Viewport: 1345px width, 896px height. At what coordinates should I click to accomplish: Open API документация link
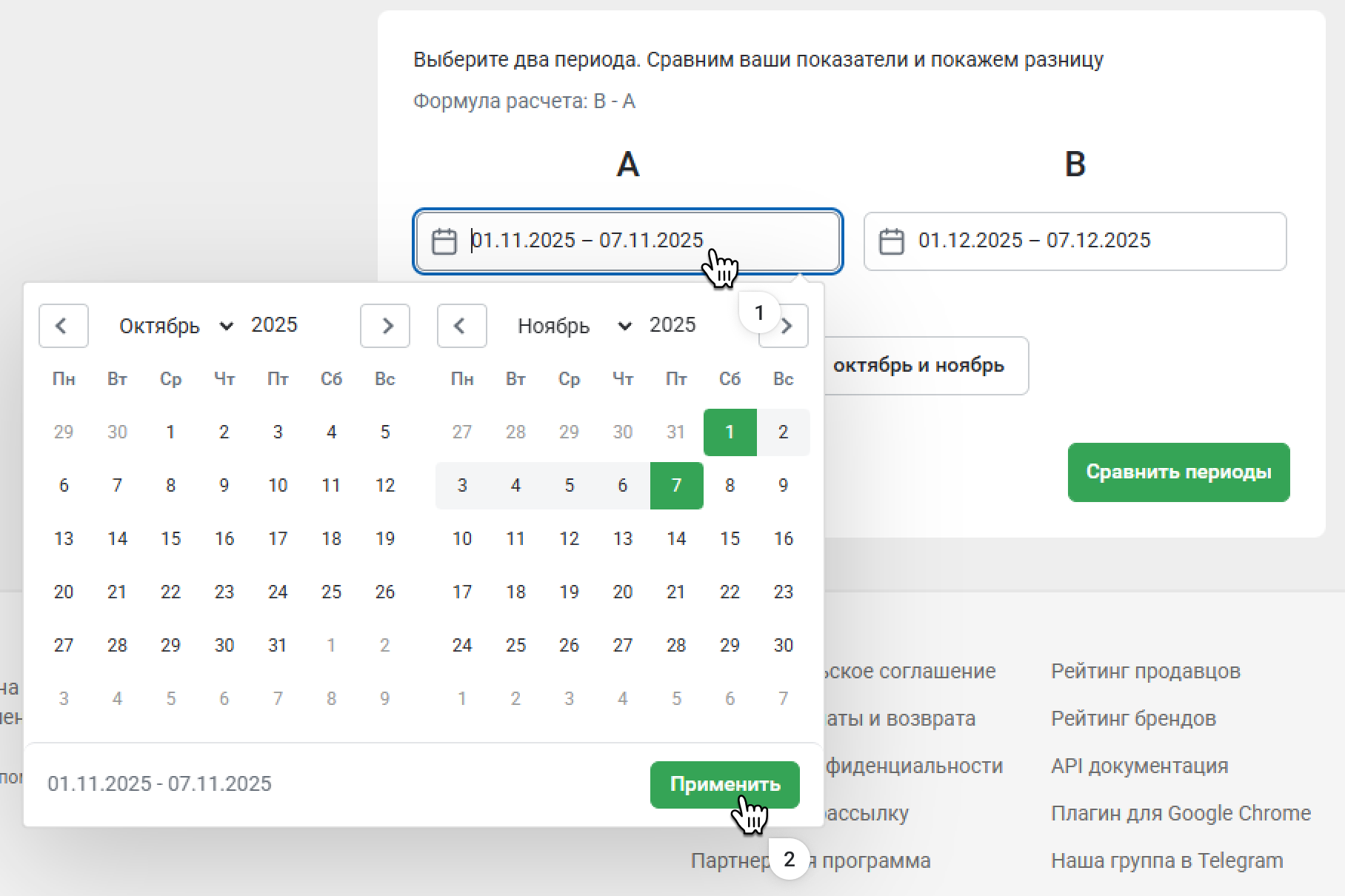(1139, 766)
